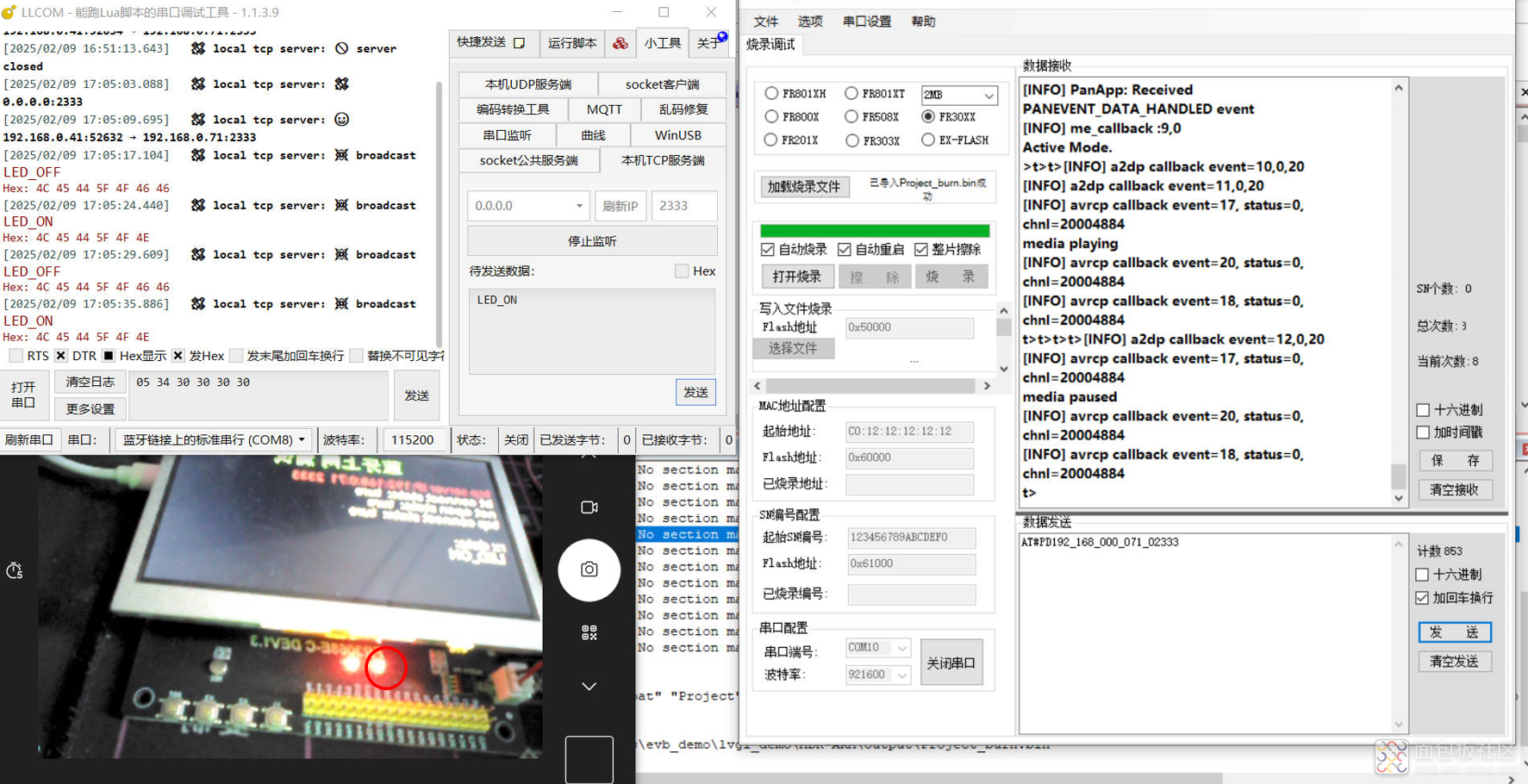The width and height of the screenshot is (1528, 784).
Task: Select the FR801XT chip radio button
Action: tap(851, 93)
